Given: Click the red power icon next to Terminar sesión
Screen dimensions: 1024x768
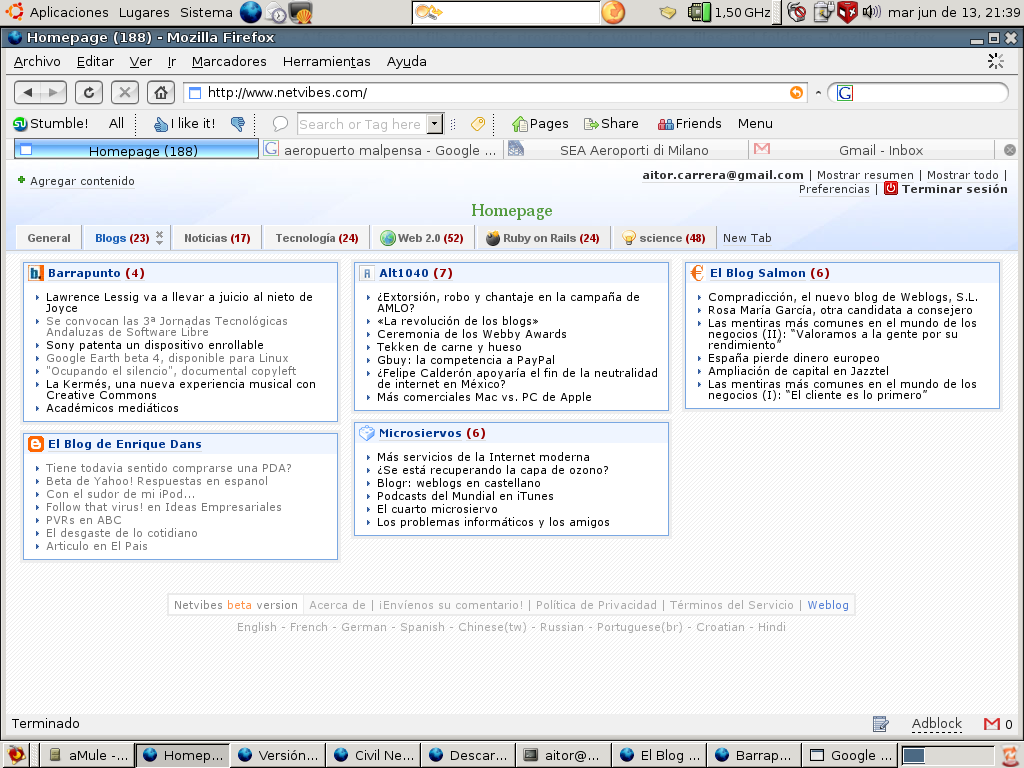Looking at the screenshot, I should pyautogui.click(x=891, y=188).
